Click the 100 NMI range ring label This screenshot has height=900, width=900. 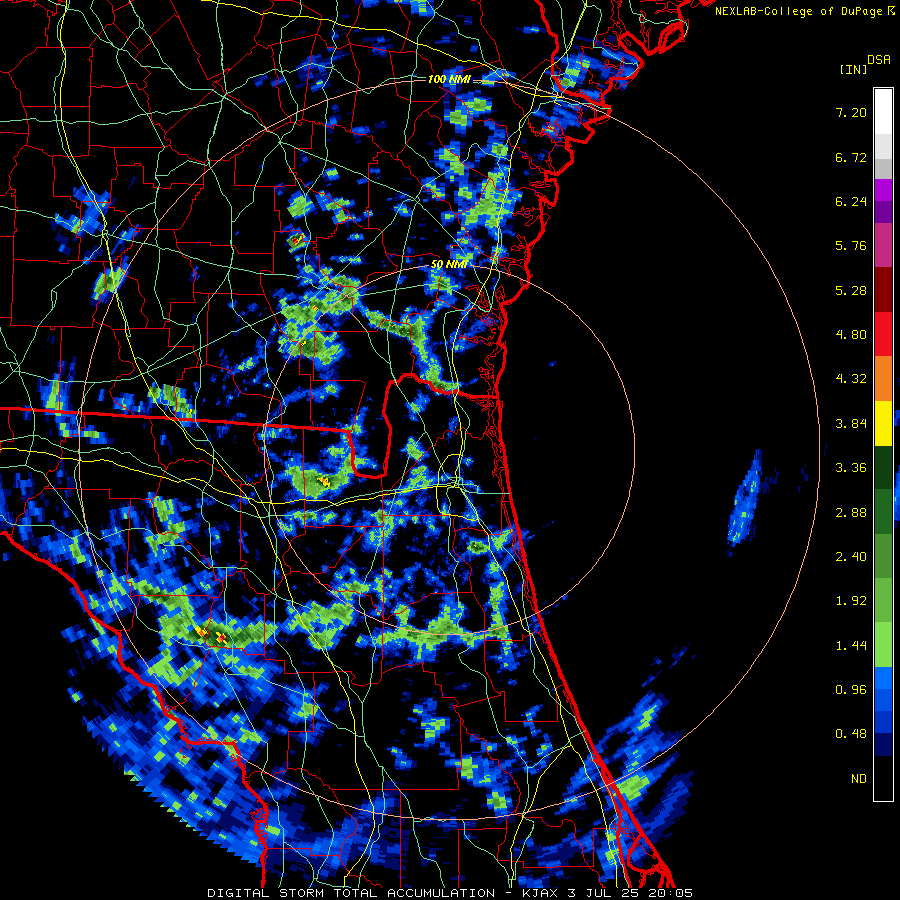tap(449, 79)
